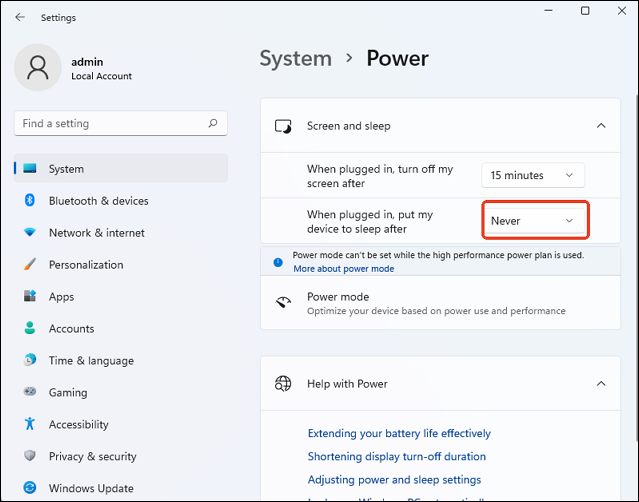Open the sleep after Never dropdown
This screenshot has height=502, width=639.
(x=533, y=220)
